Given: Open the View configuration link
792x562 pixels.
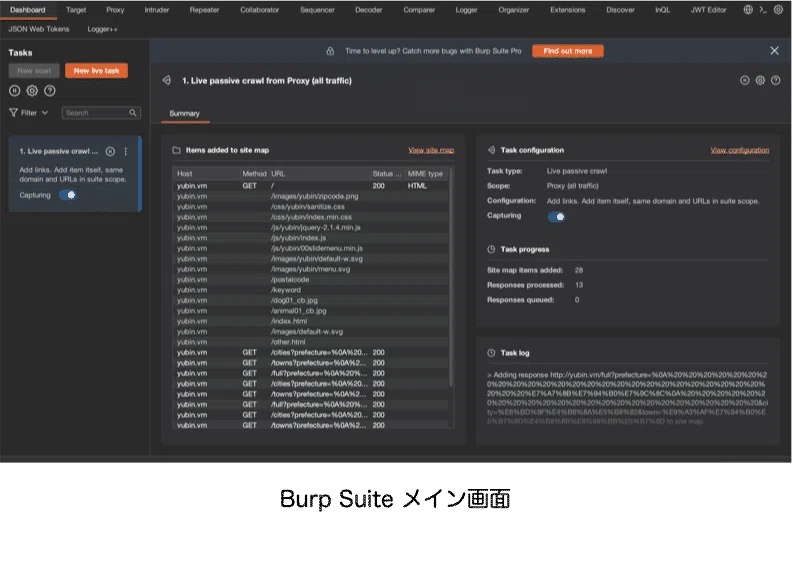Looking at the screenshot, I should click(739, 150).
